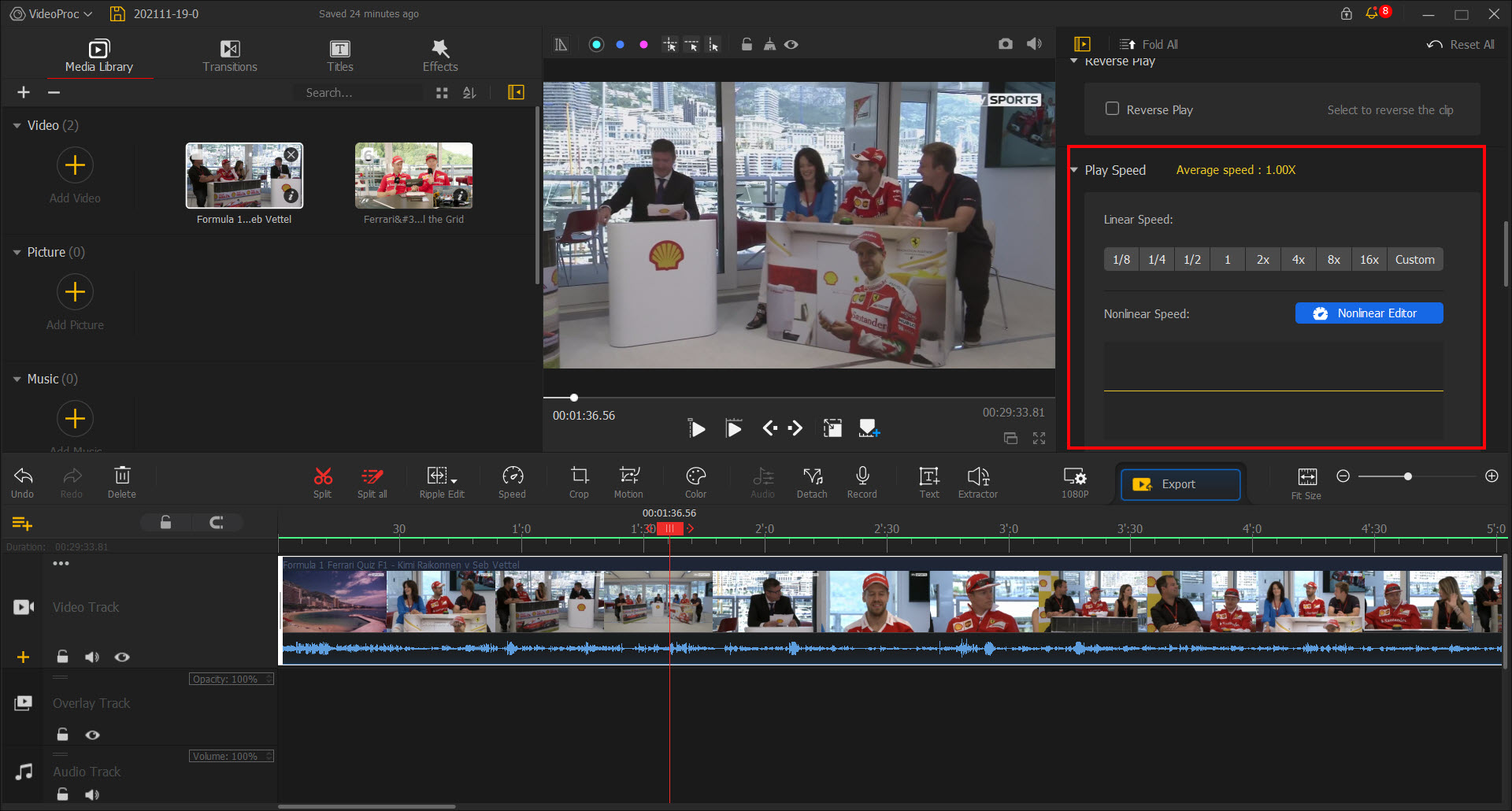The height and width of the screenshot is (811, 1512).
Task: Collapse the Play Speed section
Action: click(1075, 169)
